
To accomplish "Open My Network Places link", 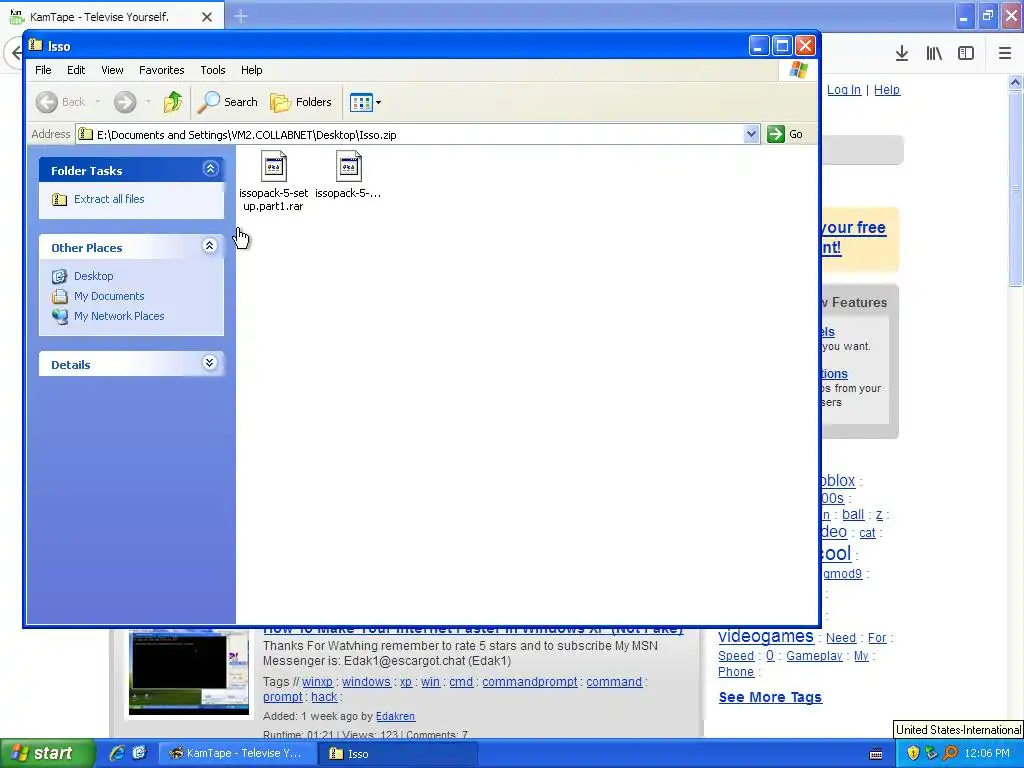I will [119, 316].
